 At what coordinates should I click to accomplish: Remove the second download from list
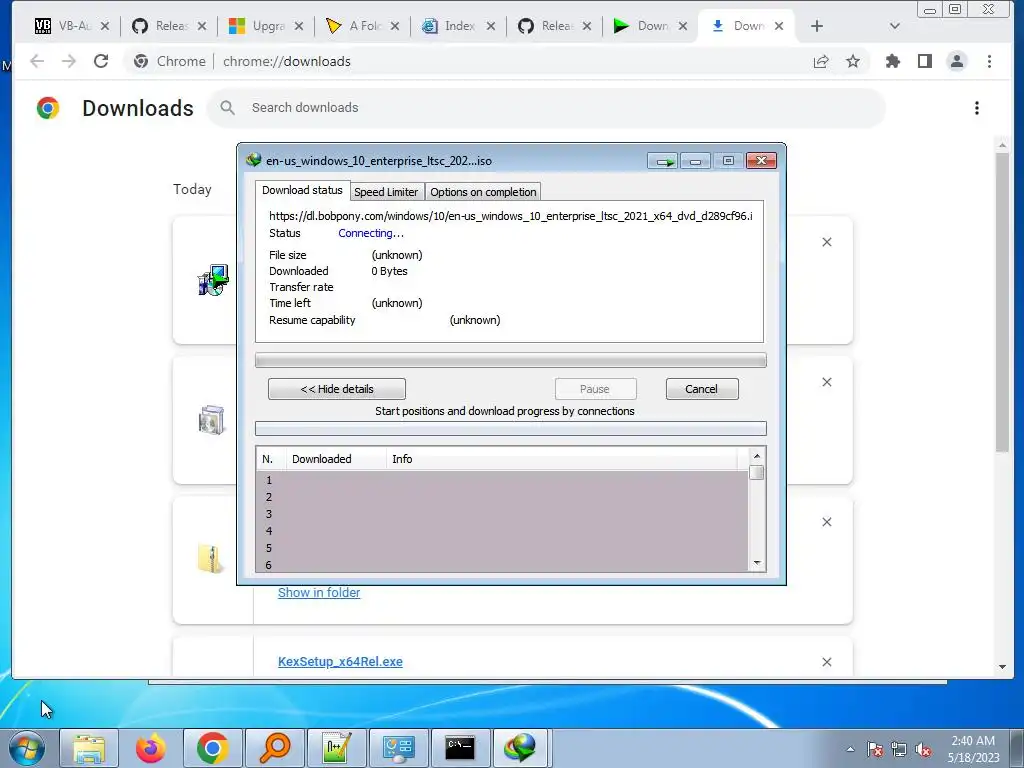[x=827, y=382]
